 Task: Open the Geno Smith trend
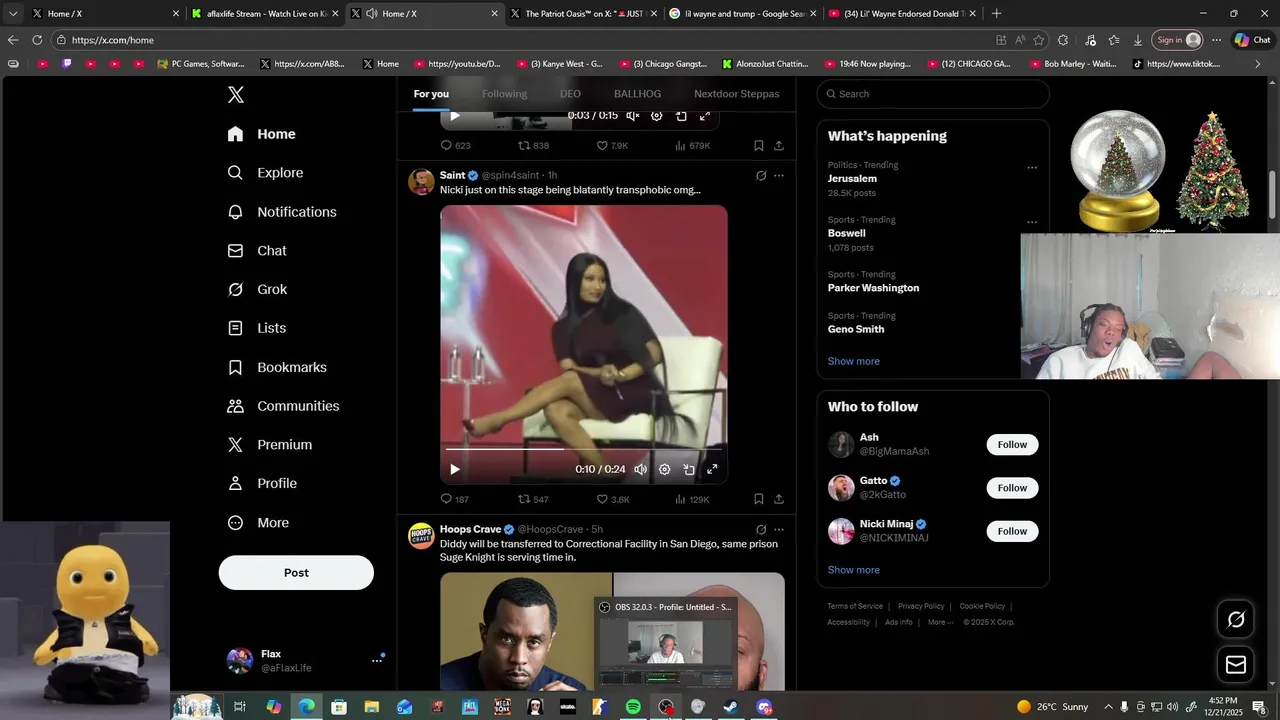click(x=856, y=329)
